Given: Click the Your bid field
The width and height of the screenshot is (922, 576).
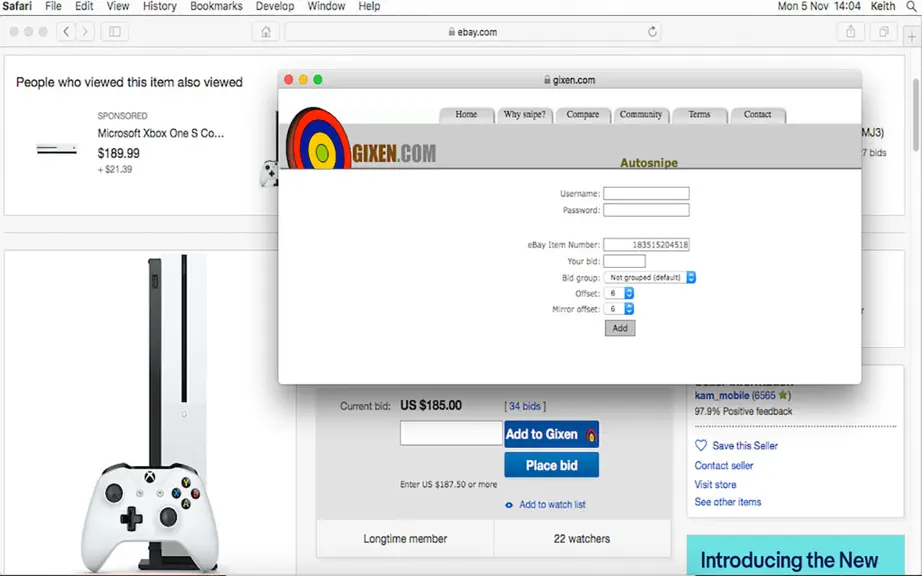Looking at the screenshot, I should (624, 261).
